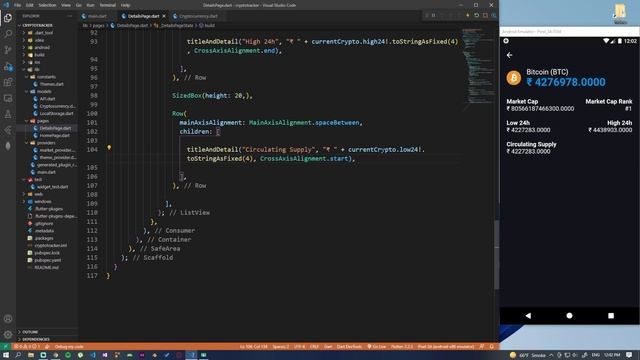Click the widget inspector icon in debug toolbar
640x360 pixels.
tap(493, 16)
